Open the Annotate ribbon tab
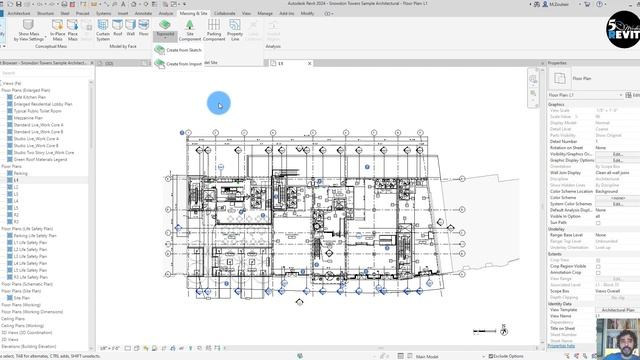Viewport: 640px width, 360px height. click(x=143, y=13)
